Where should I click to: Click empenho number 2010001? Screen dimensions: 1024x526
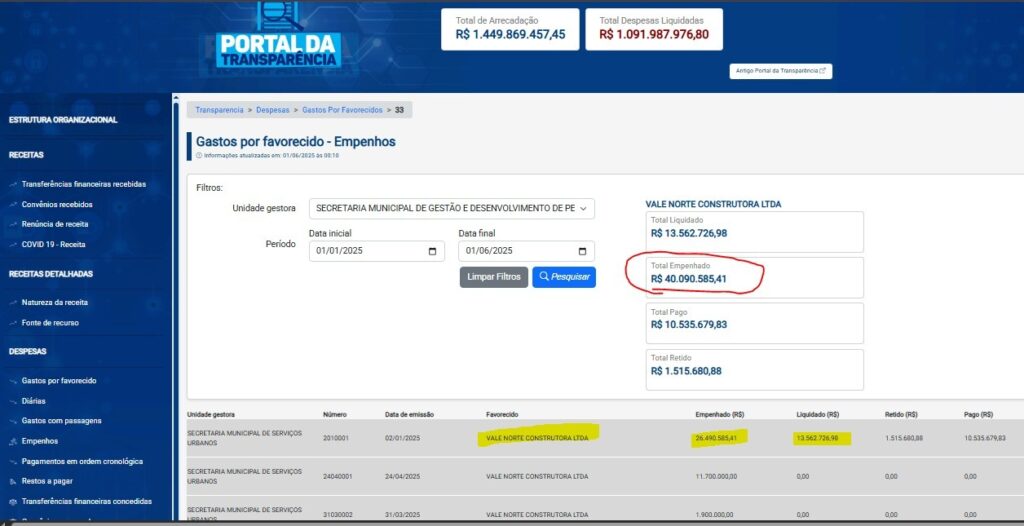(x=336, y=438)
